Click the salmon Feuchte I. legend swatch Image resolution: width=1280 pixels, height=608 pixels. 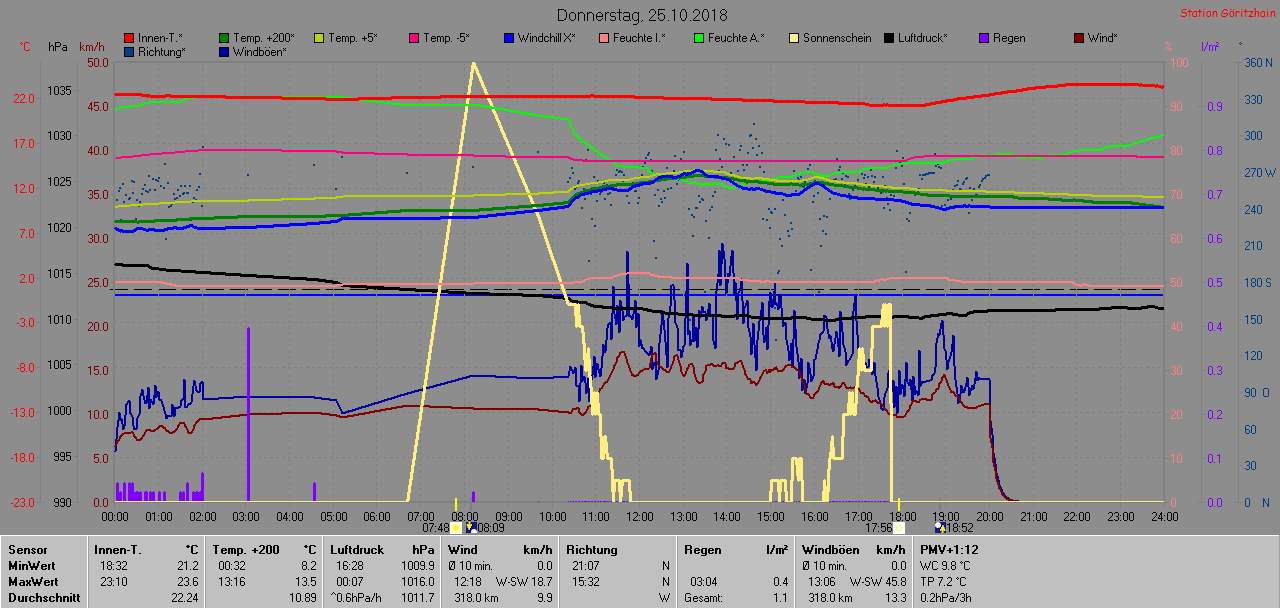[x=604, y=38]
